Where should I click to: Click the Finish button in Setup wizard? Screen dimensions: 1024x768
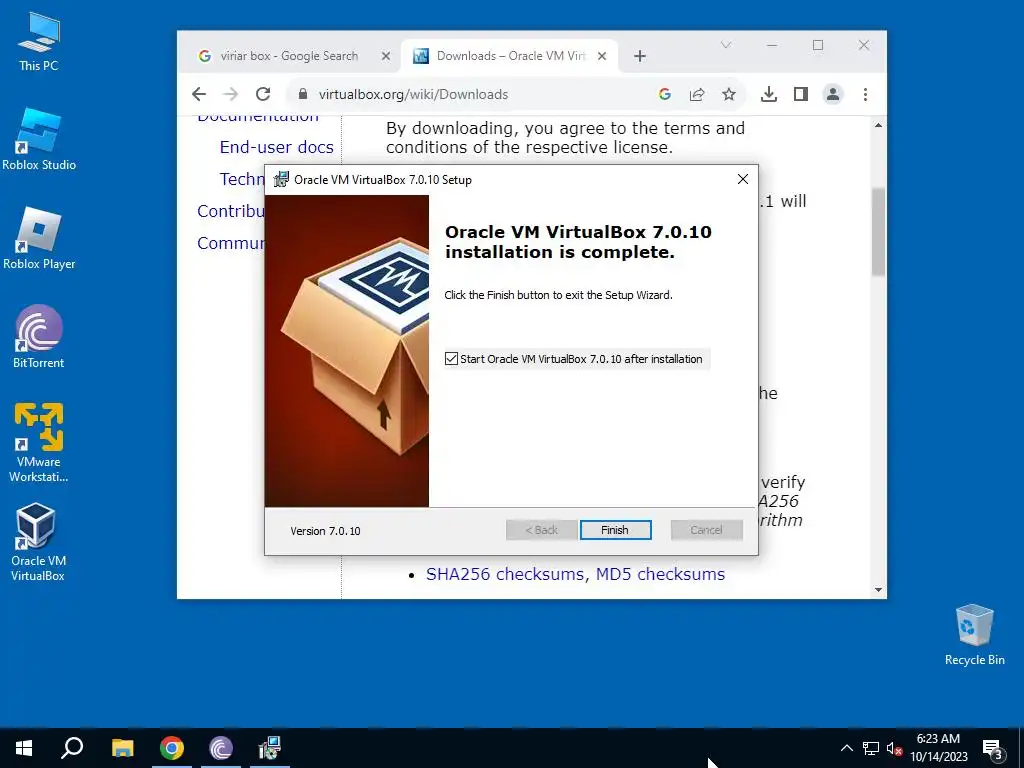(x=615, y=530)
